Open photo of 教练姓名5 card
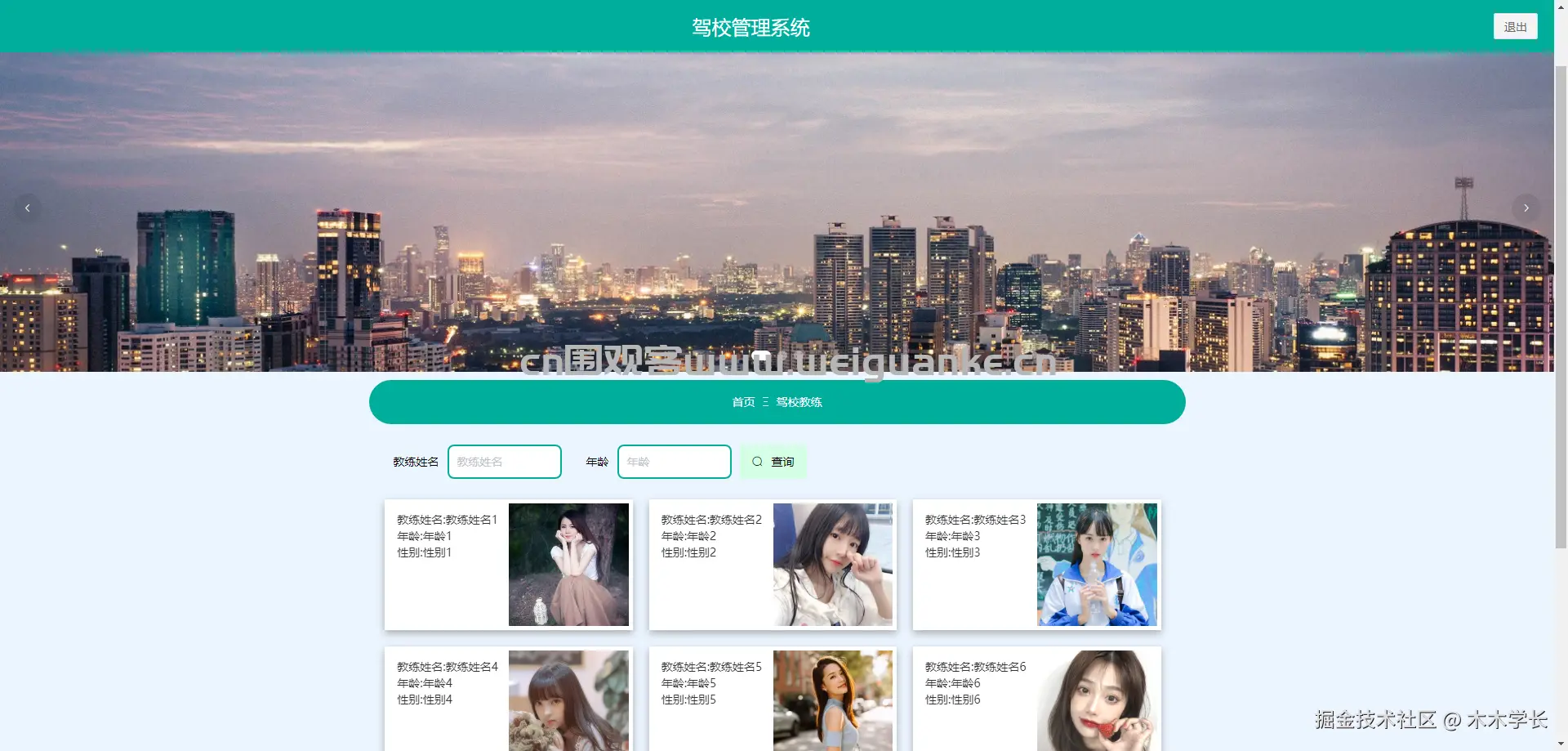The width and height of the screenshot is (1568, 751). [x=833, y=700]
